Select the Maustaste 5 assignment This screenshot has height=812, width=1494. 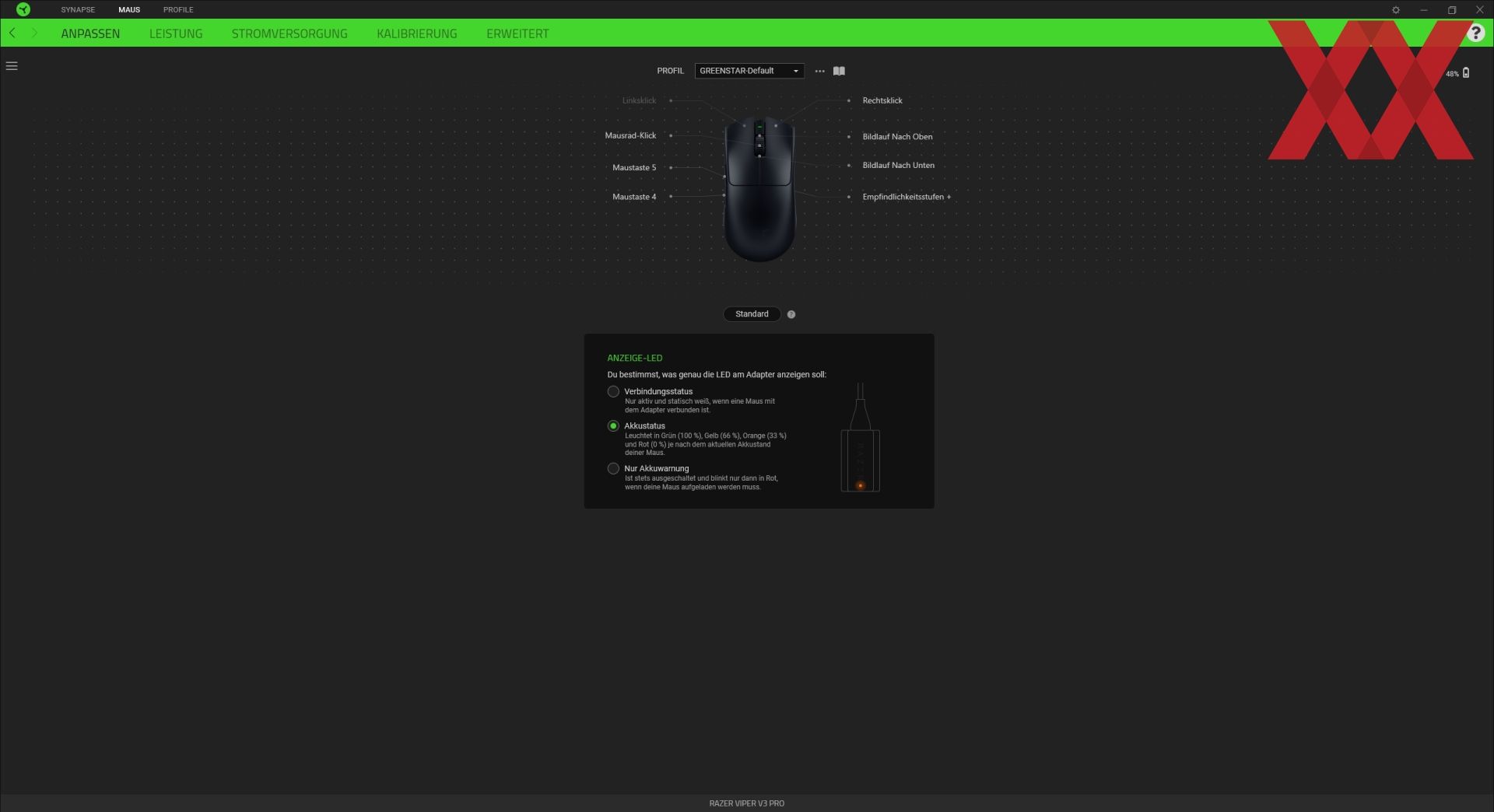click(x=634, y=167)
